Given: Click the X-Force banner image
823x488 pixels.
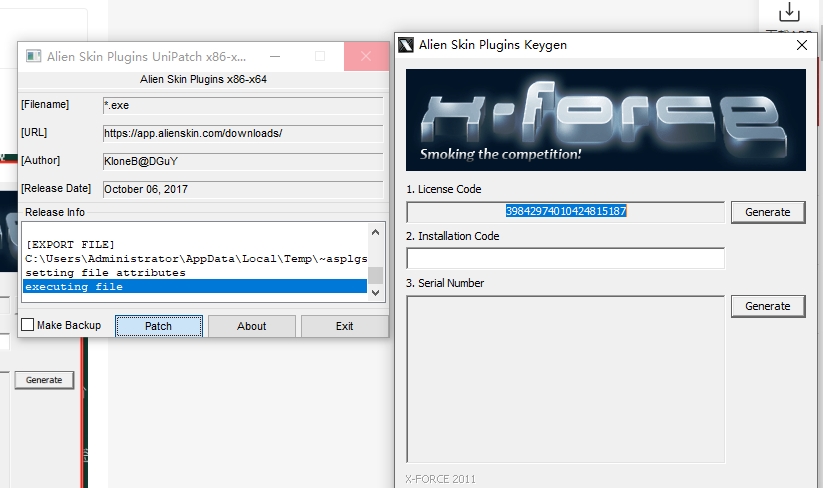Looking at the screenshot, I should (x=606, y=120).
